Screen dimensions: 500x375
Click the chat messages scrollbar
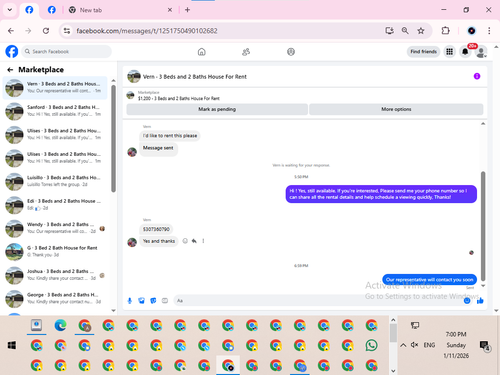coord(483,227)
